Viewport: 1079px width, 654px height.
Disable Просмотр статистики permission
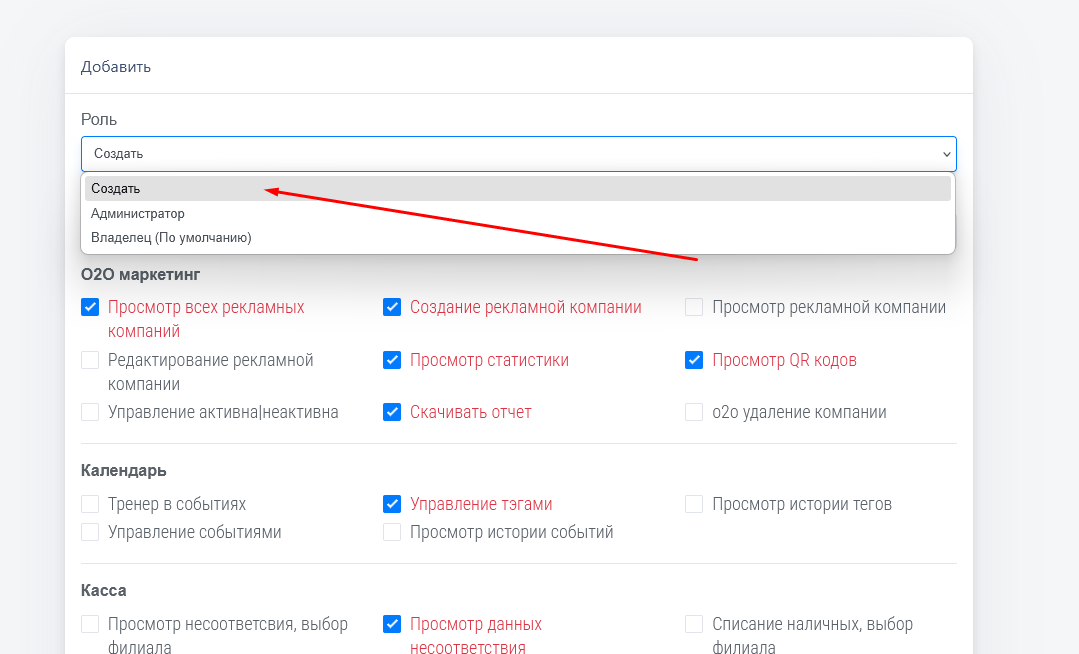(x=392, y=360)
